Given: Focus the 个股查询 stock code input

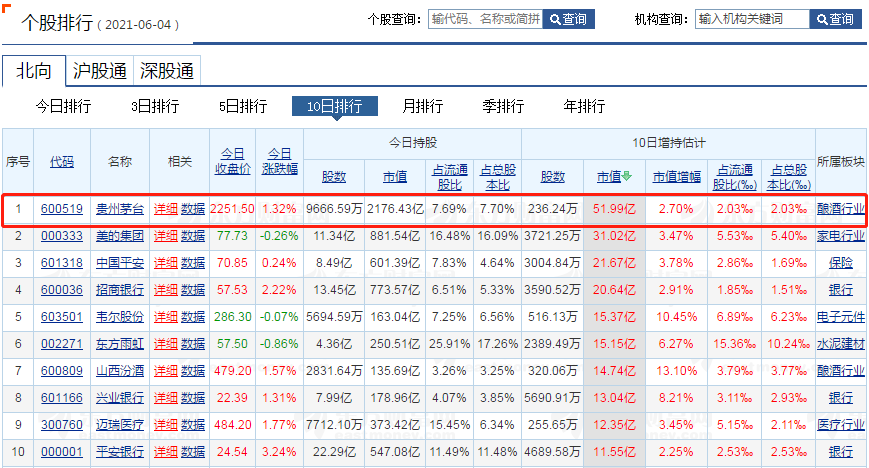Looking at the screenshot, I should 485,19.
